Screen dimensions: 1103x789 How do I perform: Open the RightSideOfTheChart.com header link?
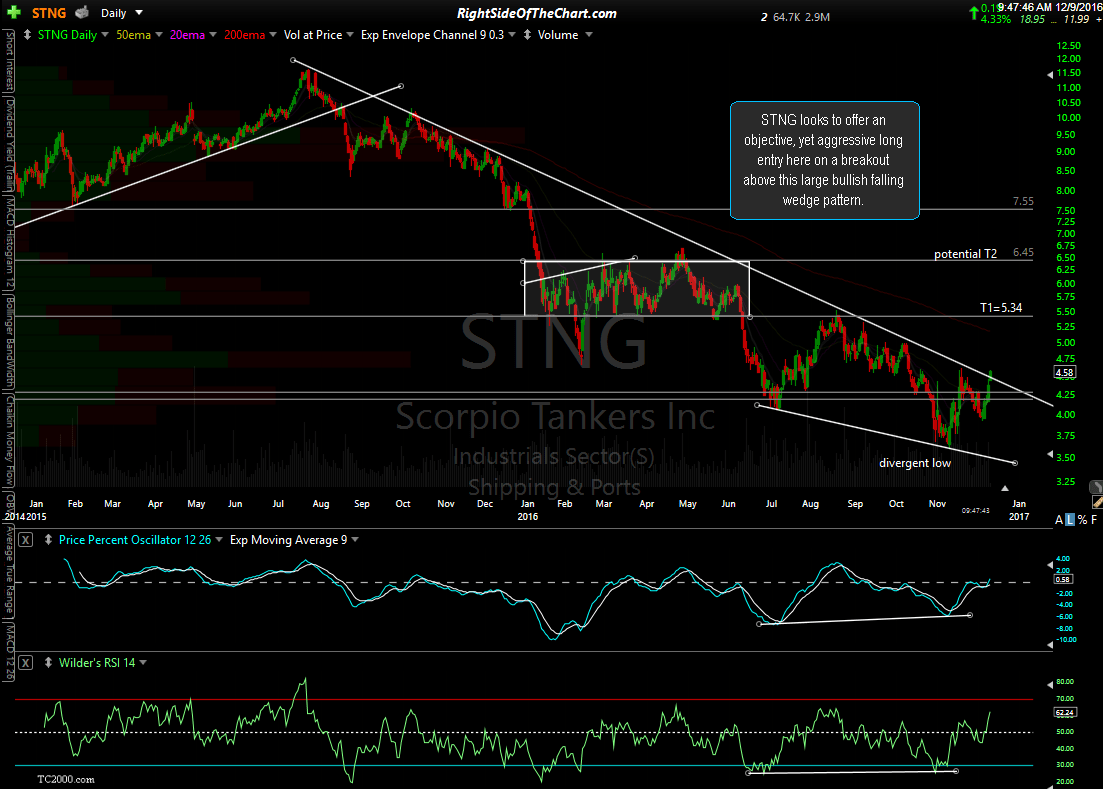(536, 13)
